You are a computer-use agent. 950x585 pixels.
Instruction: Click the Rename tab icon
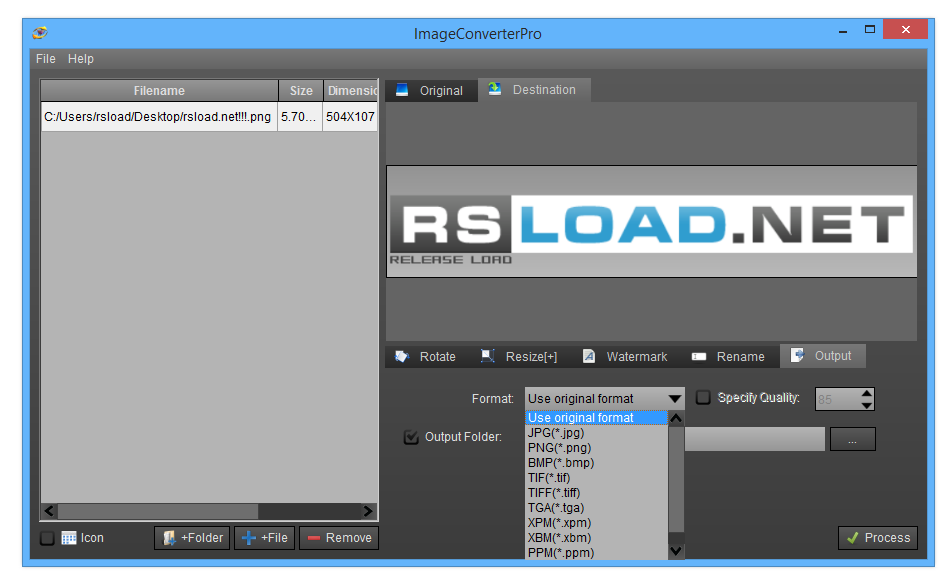tap(699, 357)
